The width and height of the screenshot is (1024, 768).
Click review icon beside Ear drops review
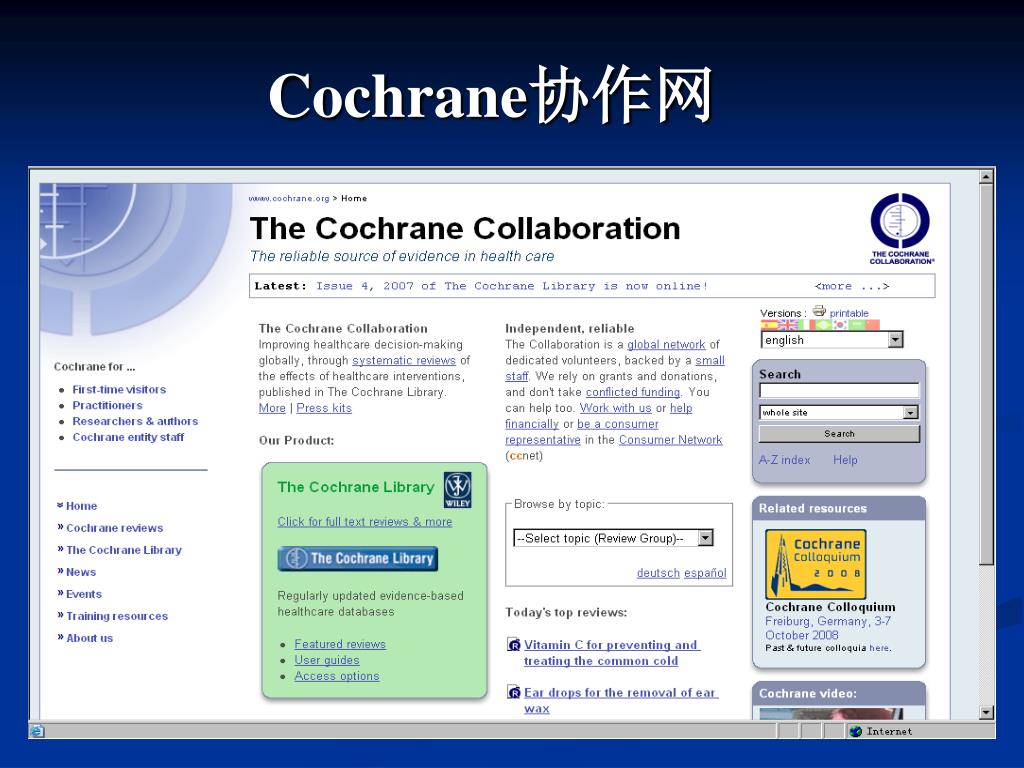point(513,693)
